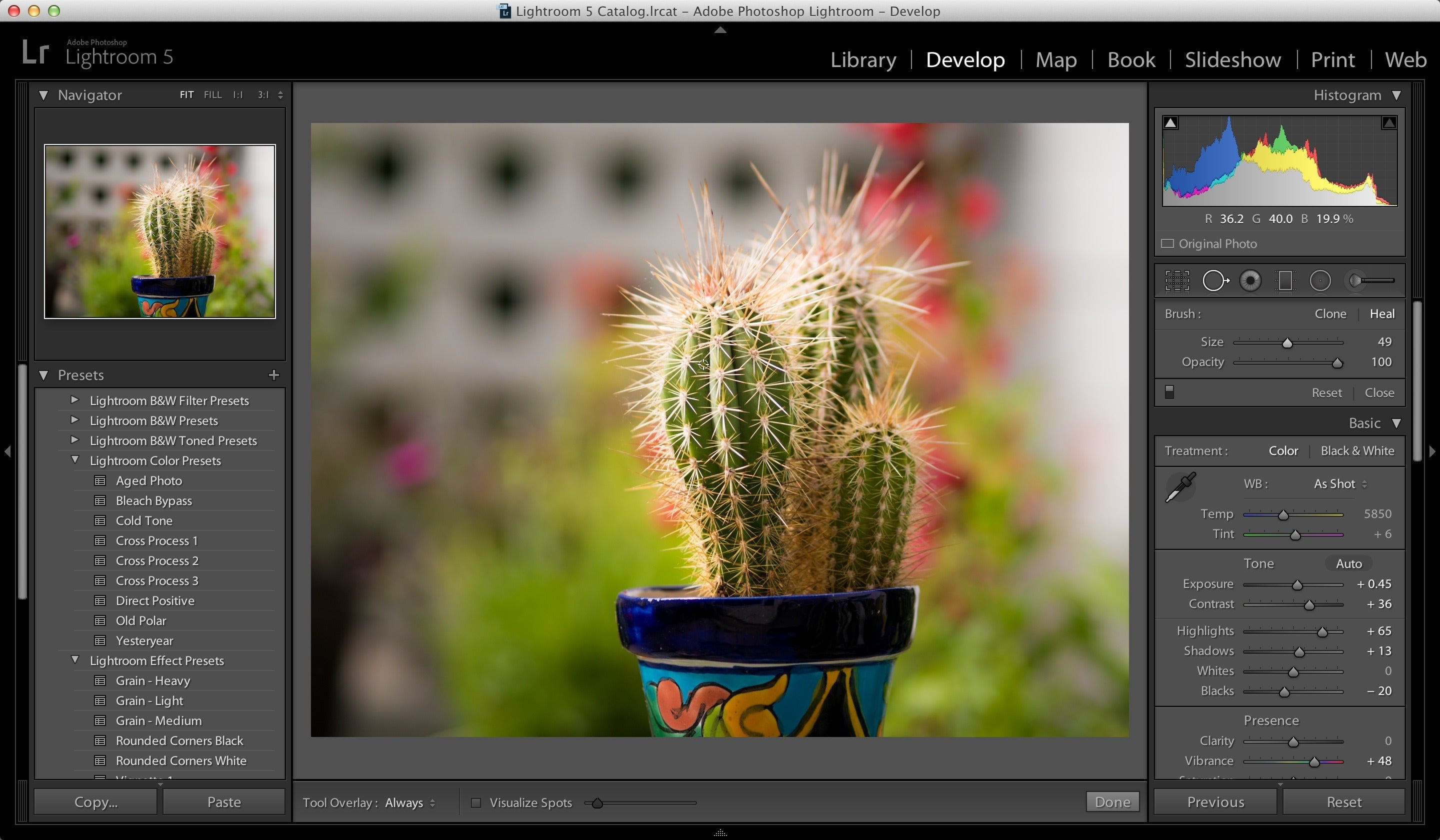Toggle Color treatment radio button

tap(1283, 451)
